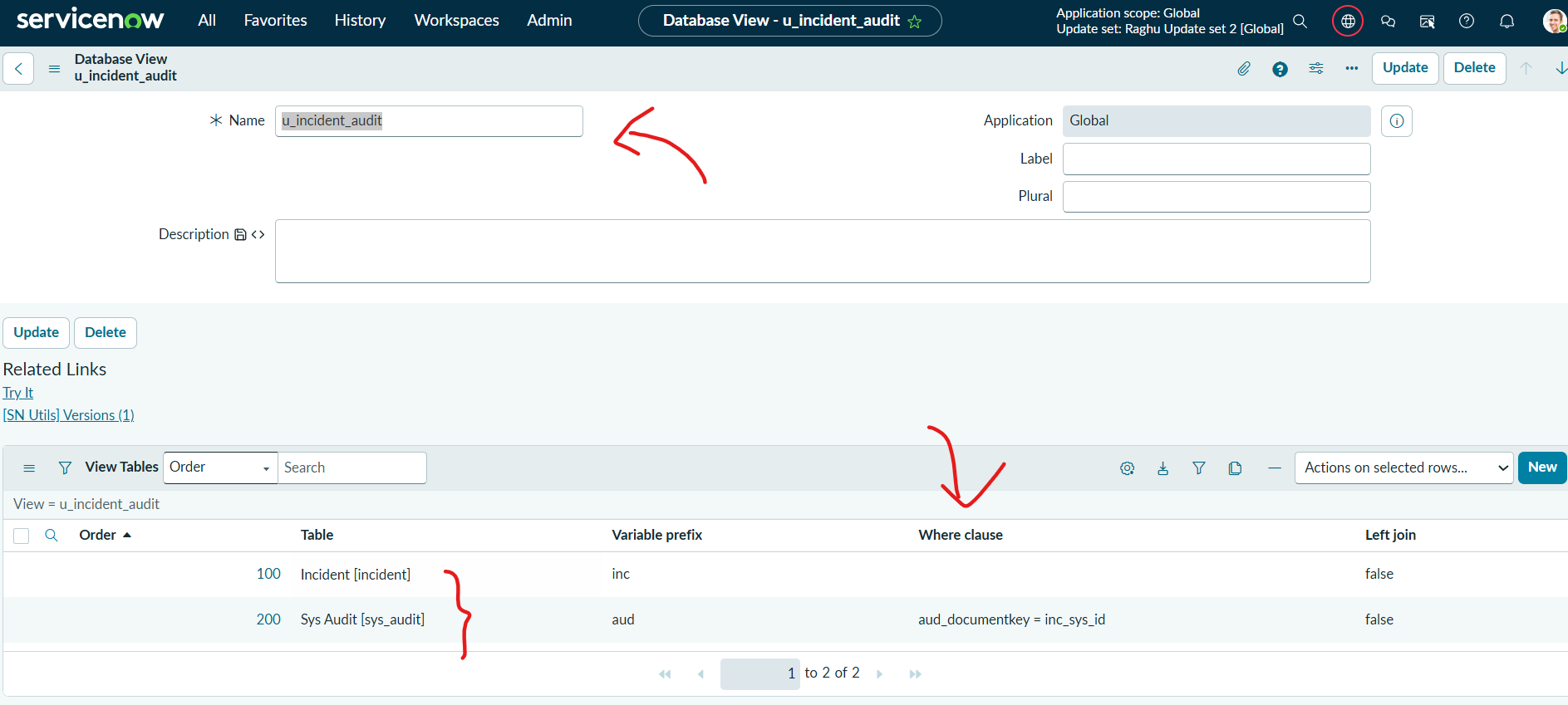Sort by the Order column header
Viewport: 1568px width, 705px height.
pos(97,536)
